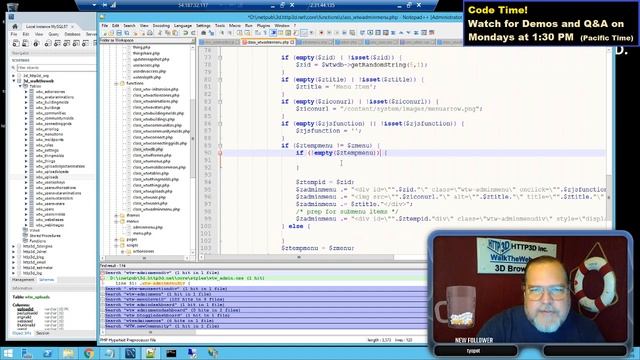Switch to Management tab in MySQL Workbench

(23, 280)
